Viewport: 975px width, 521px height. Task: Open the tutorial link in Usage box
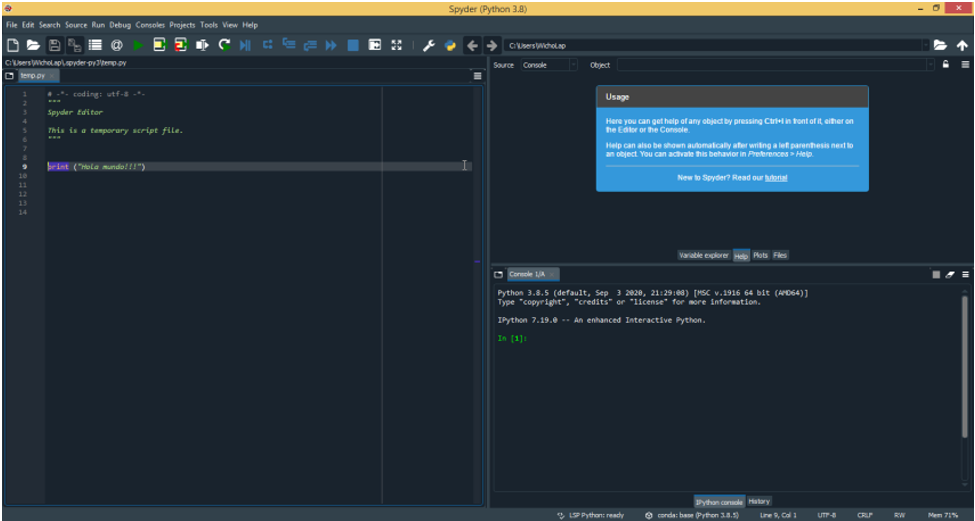(x=776, y=177)
